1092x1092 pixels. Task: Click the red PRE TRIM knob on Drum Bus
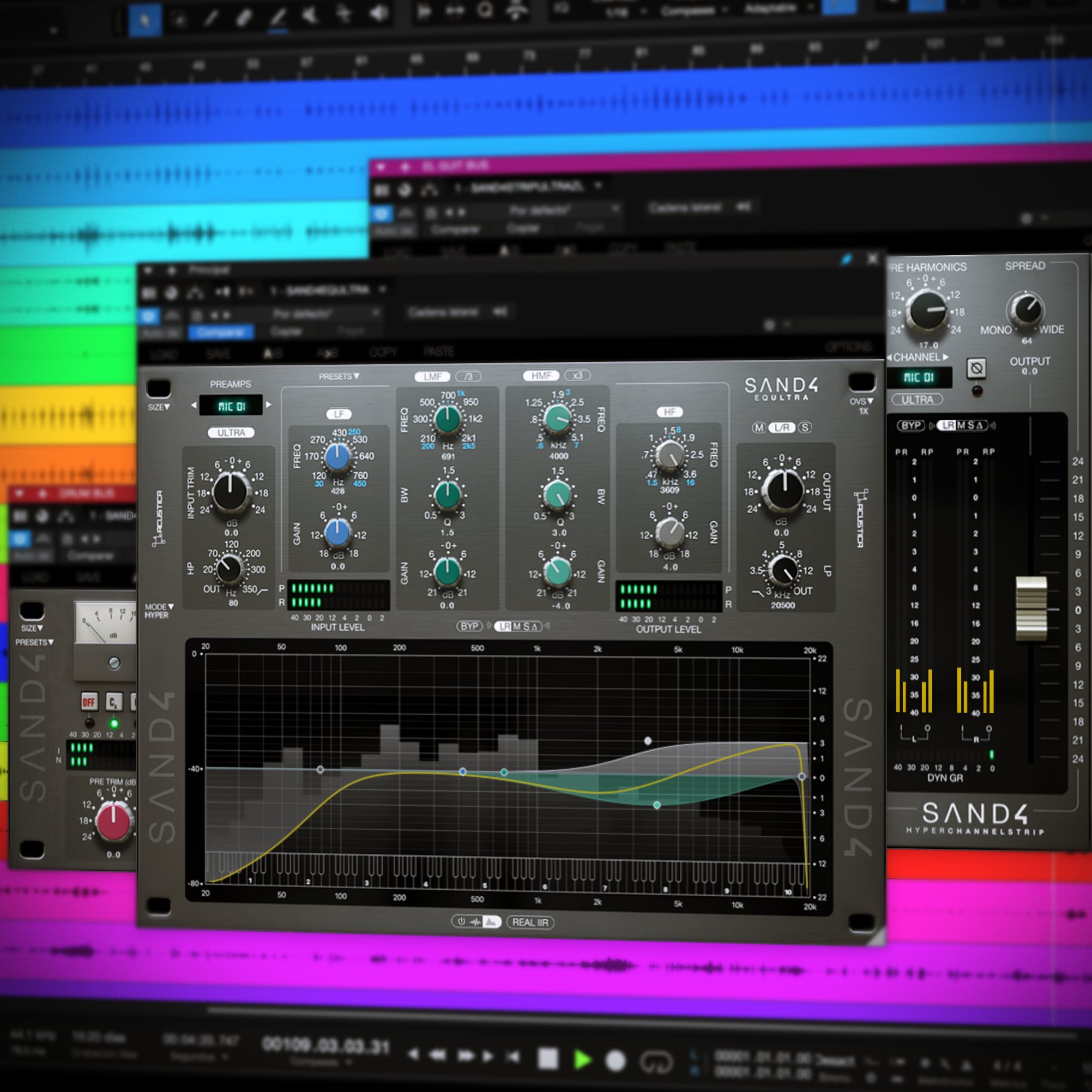coord(113,822)
